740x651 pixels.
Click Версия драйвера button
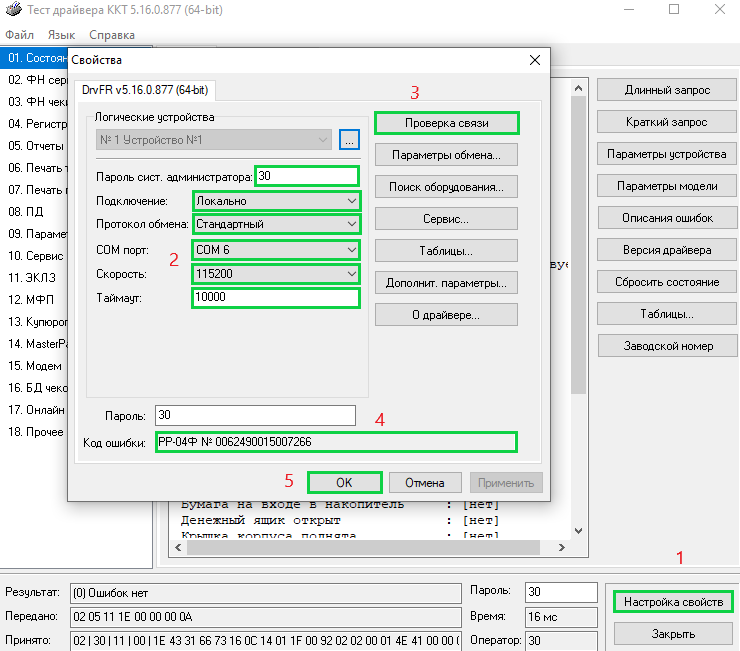pos(667,250)
